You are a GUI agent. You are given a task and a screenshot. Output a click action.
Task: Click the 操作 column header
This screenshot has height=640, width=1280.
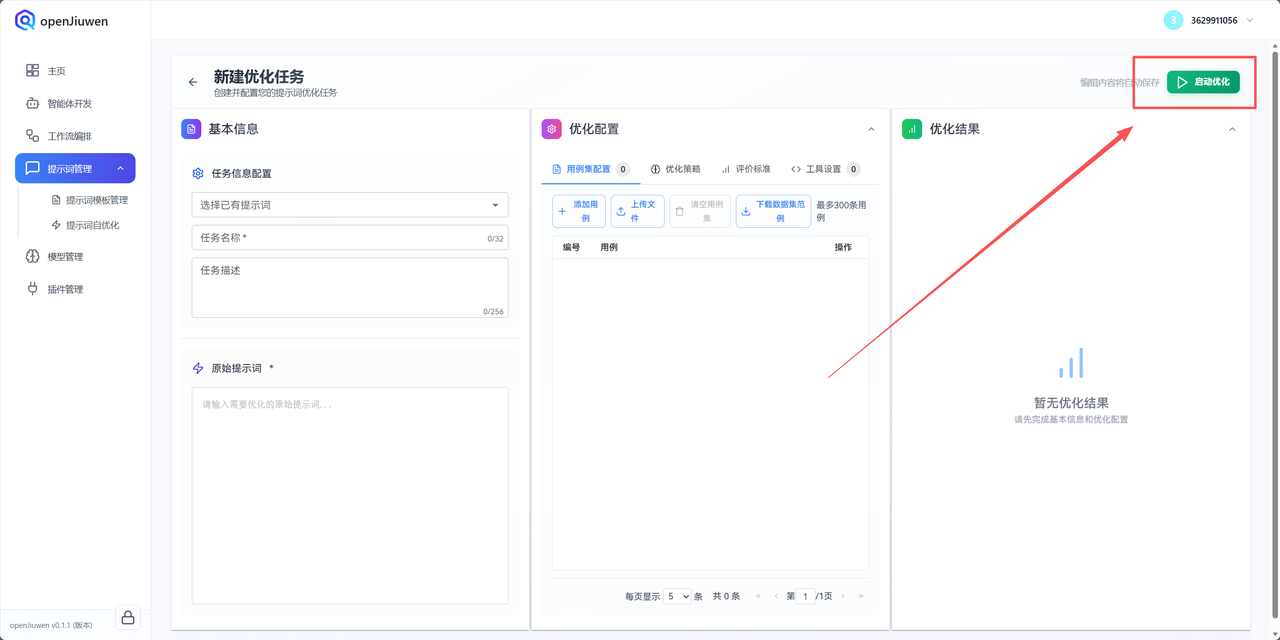pos(843,247)
